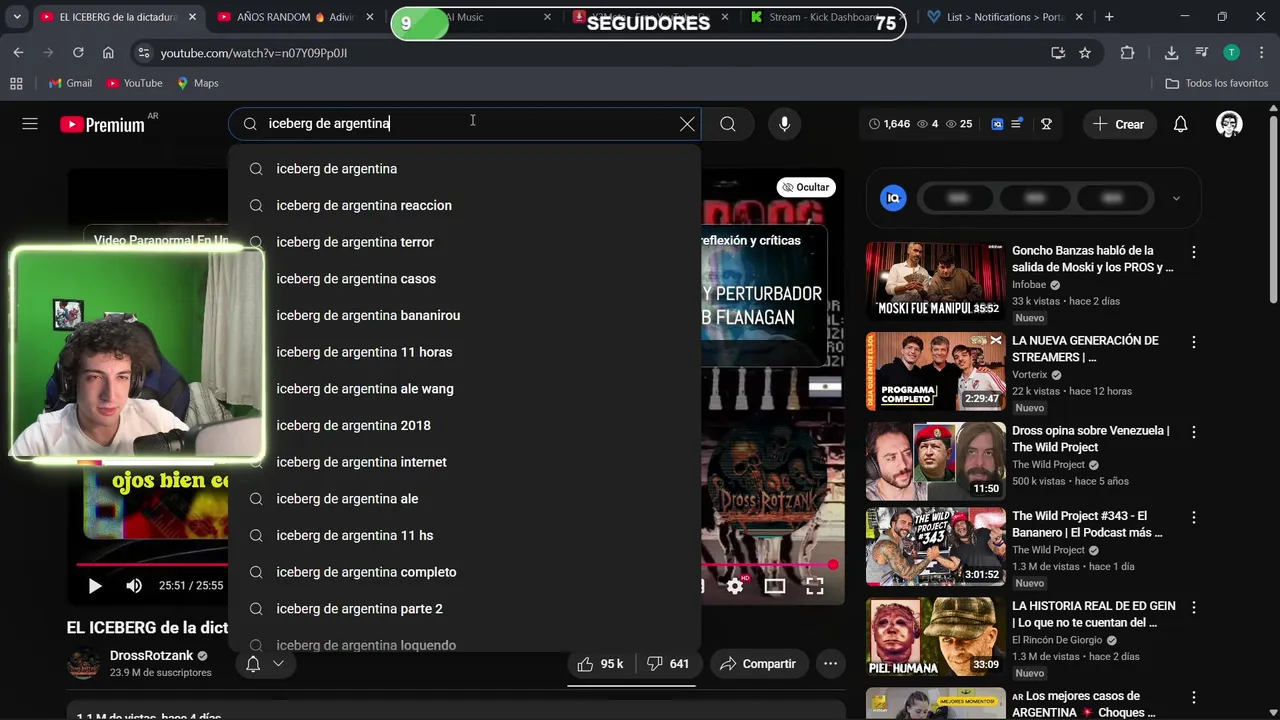Open Dross opina sobre Venezuela video thumbnail
The image size is (1280, 720).
pyautogui.click(x=935, y=461)
